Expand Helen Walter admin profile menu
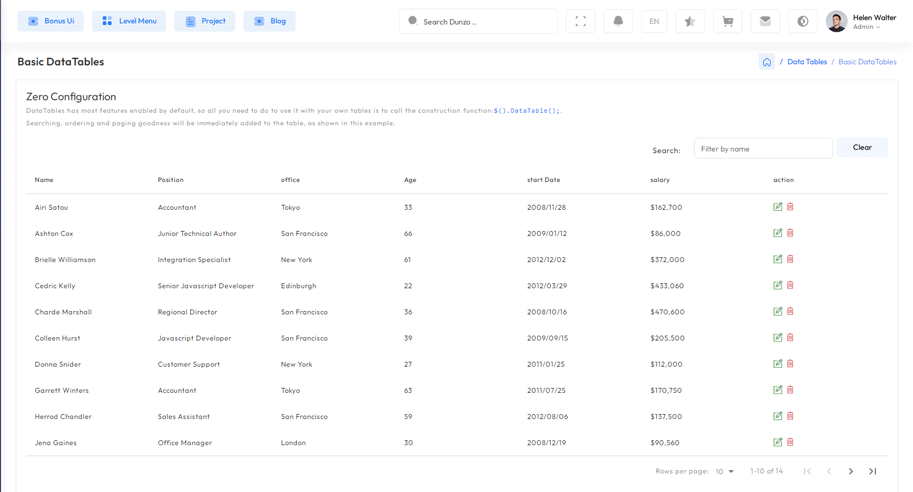Screen dimensions: 913x492 coord(866,21)
